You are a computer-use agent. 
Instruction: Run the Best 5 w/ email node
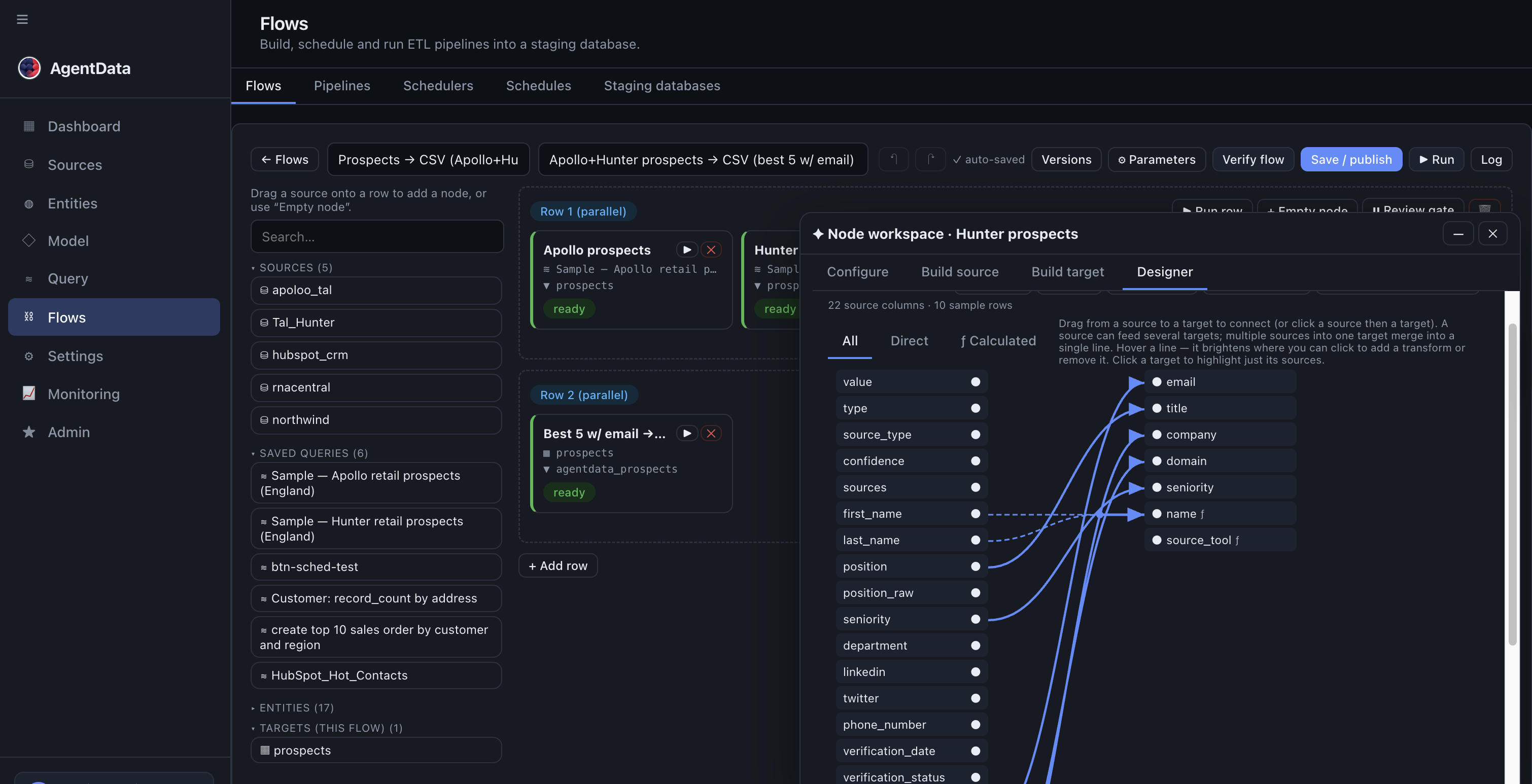coord(687,433)
